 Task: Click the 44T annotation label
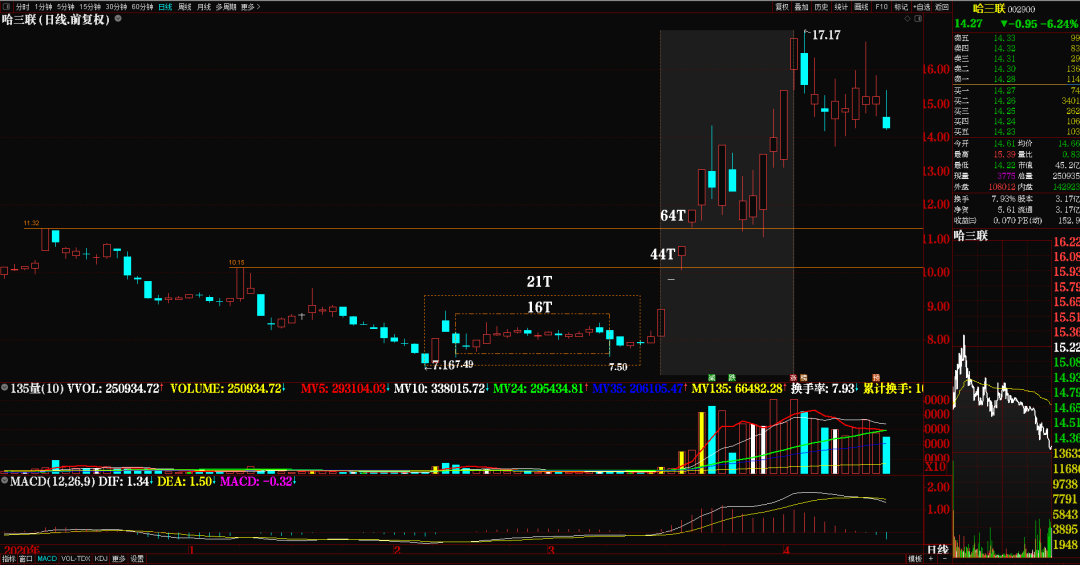pos(663,254)
